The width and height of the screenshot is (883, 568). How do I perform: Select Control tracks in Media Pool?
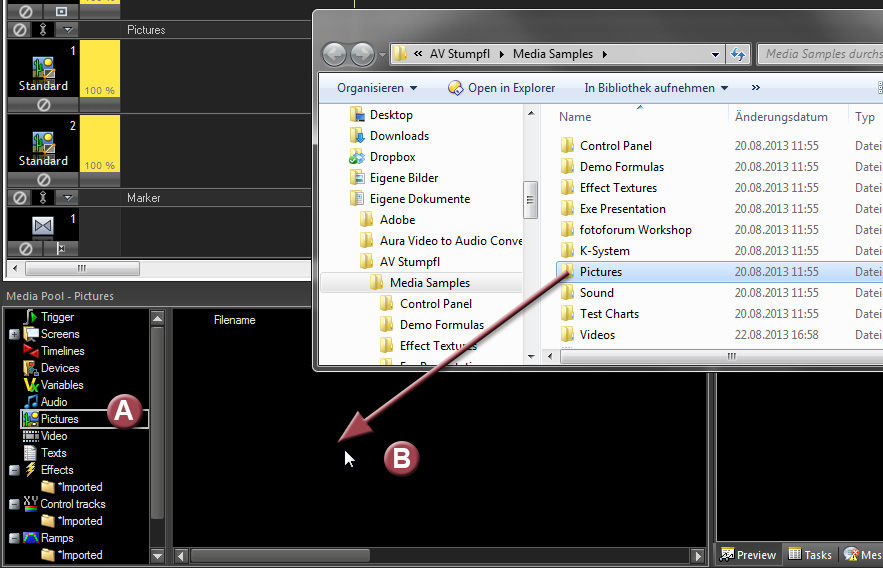tap(73, 504)
